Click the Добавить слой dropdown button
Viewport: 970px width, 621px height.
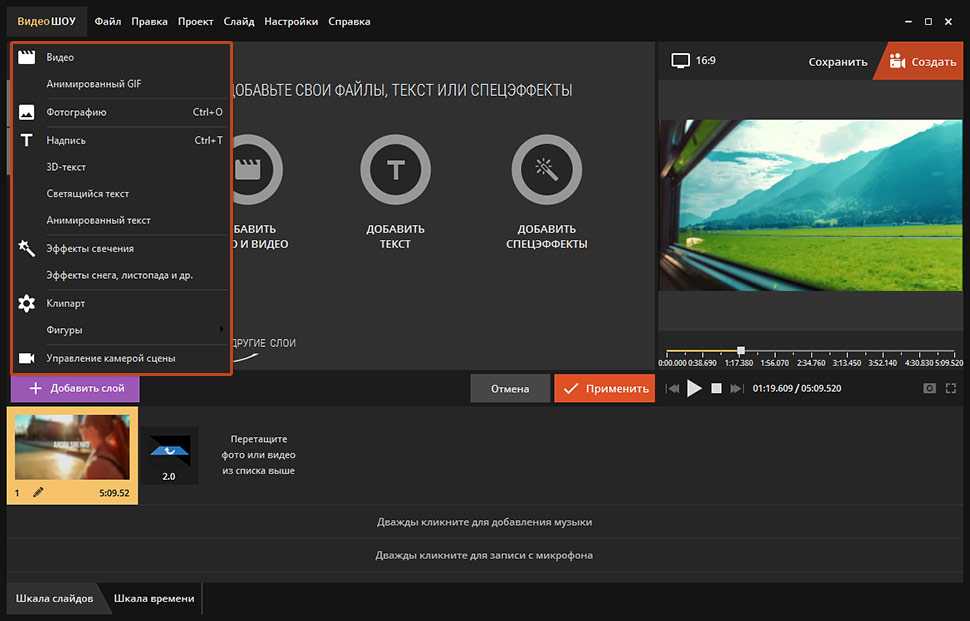[75, 388]
